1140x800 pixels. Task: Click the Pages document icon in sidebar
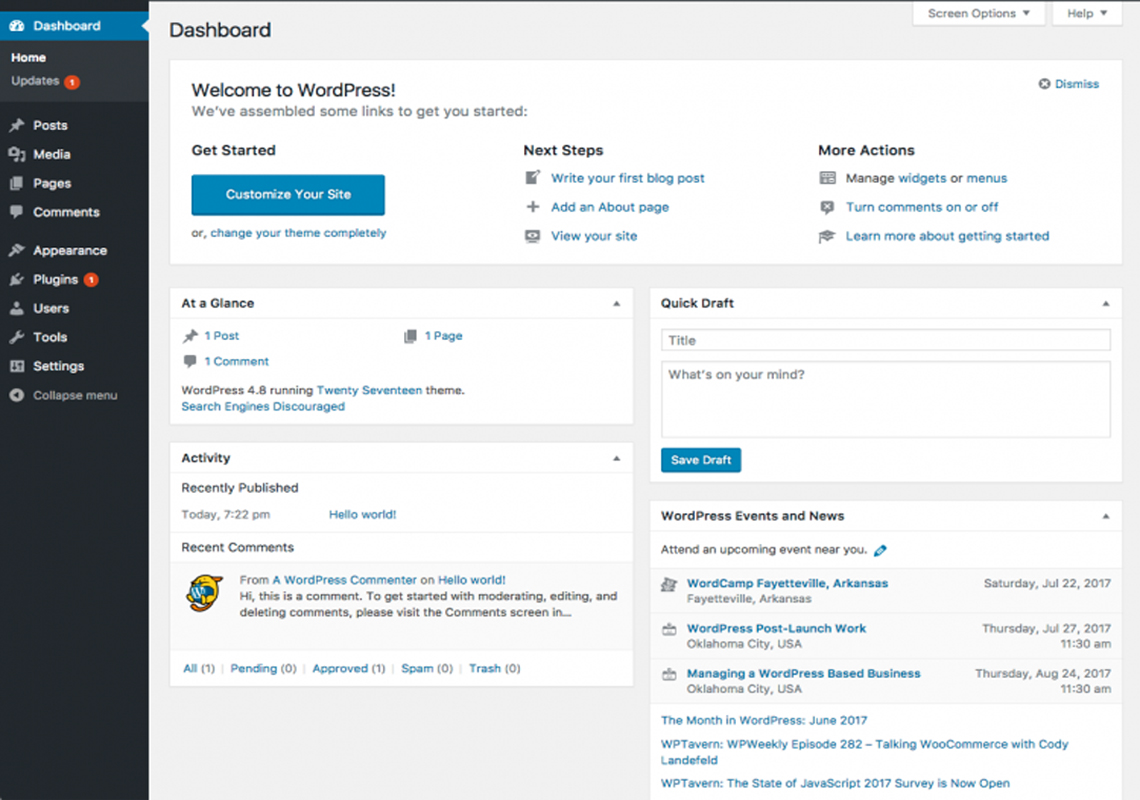click(x=17, y=183)
